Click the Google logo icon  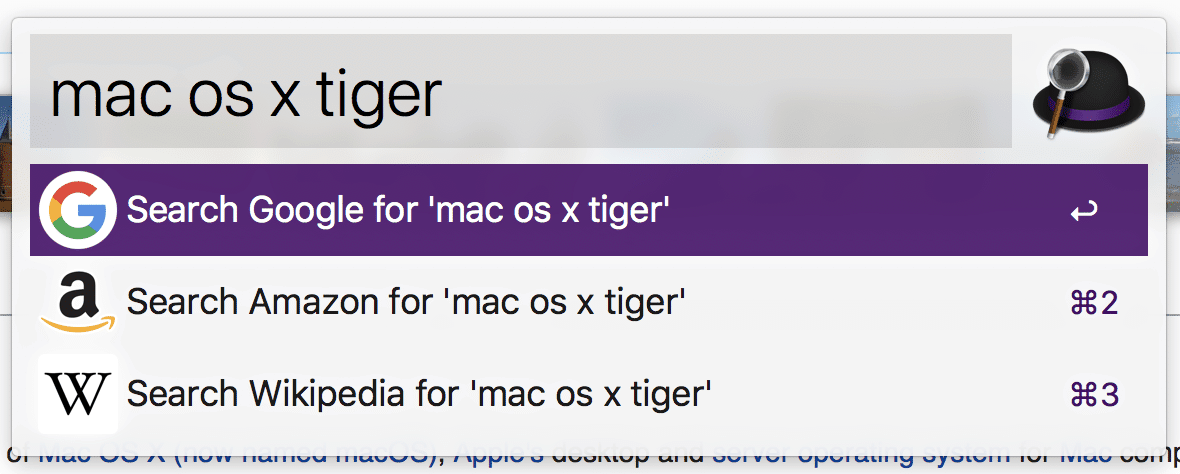[x=78, y=210]
